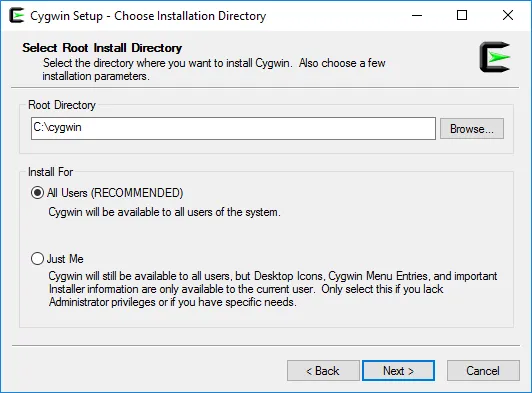
Task: Open the Browse... folder picker
Action: 472,128
